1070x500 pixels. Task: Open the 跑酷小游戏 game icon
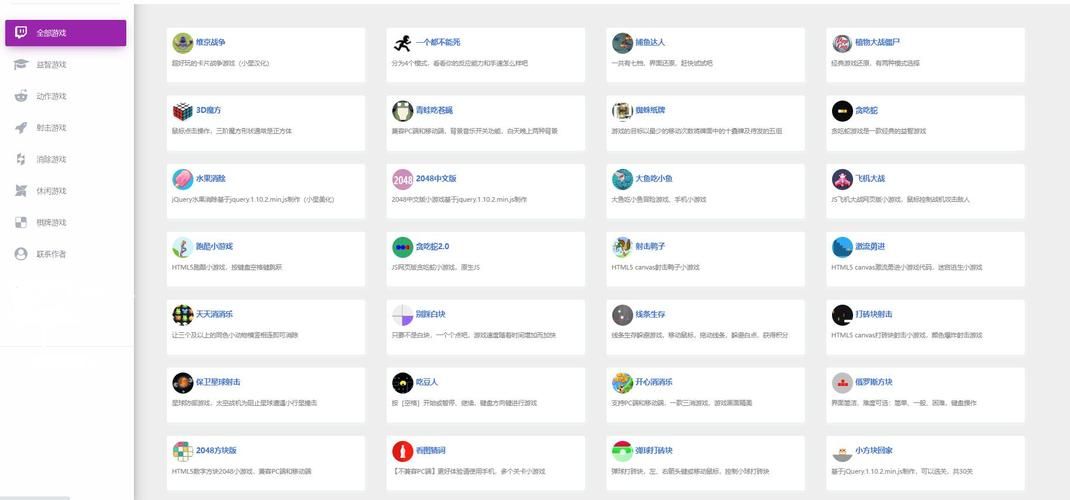[x=182, y=247]
